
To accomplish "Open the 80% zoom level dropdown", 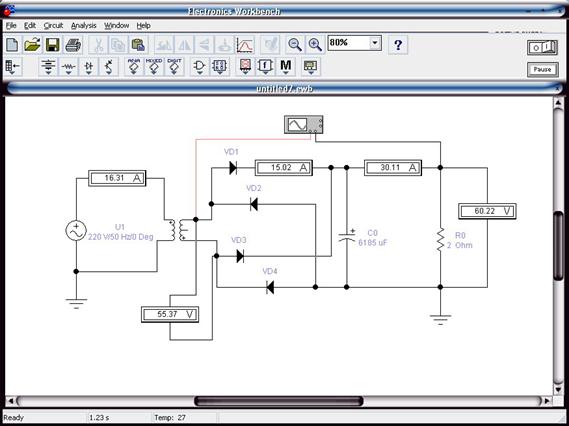I will pyautogui.click(x=375, y=43).
